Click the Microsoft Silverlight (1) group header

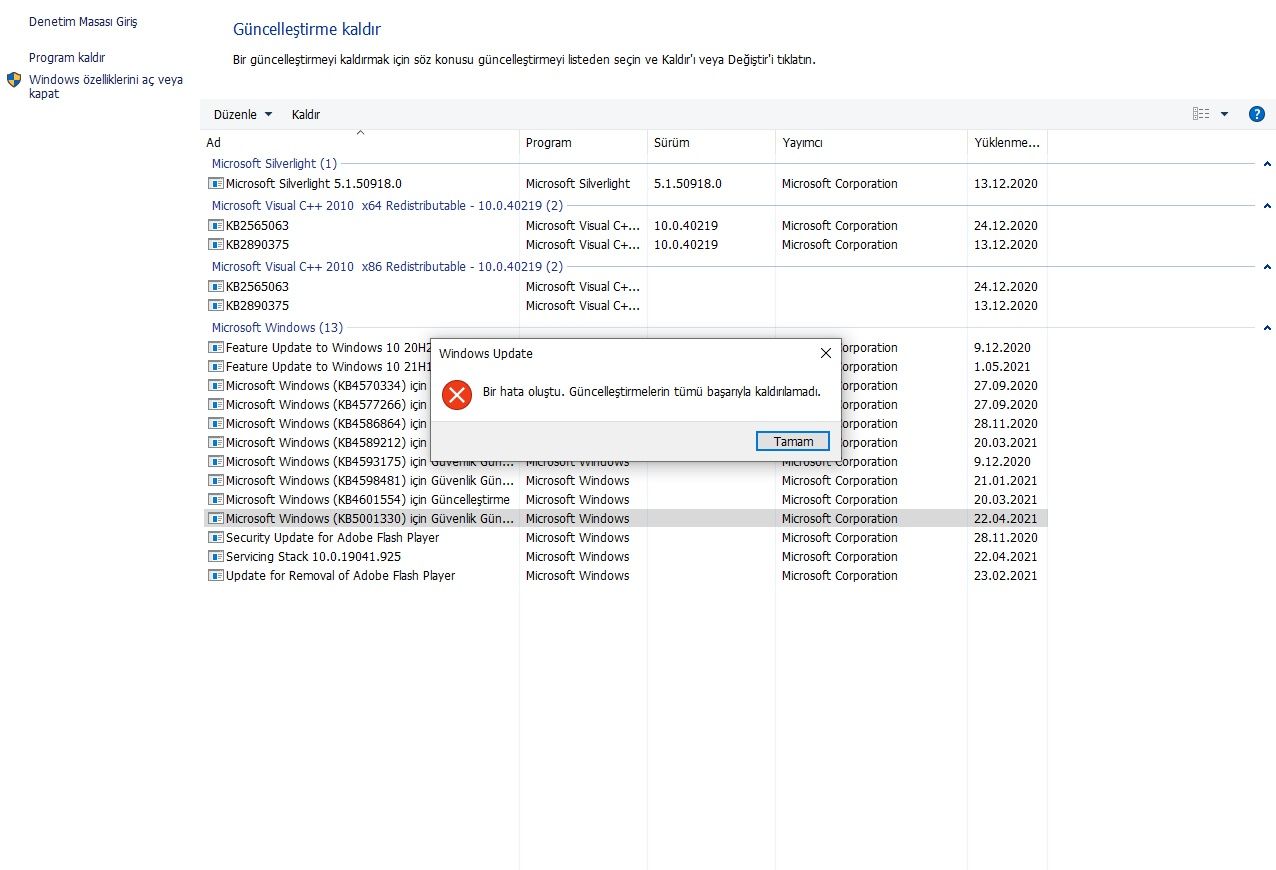[274, 164]
